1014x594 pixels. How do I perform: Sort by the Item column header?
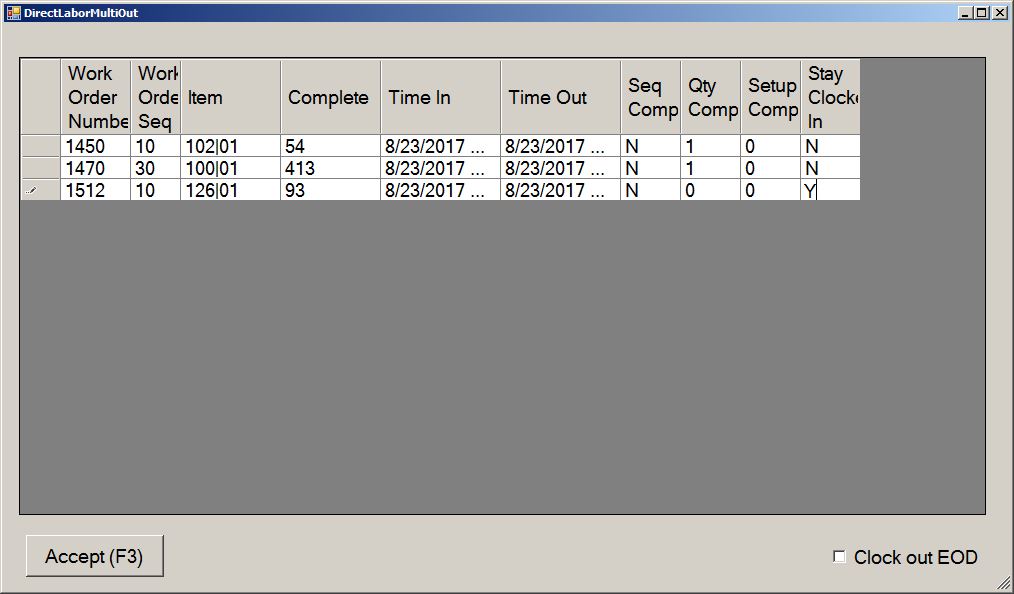[x=230, y=97]
